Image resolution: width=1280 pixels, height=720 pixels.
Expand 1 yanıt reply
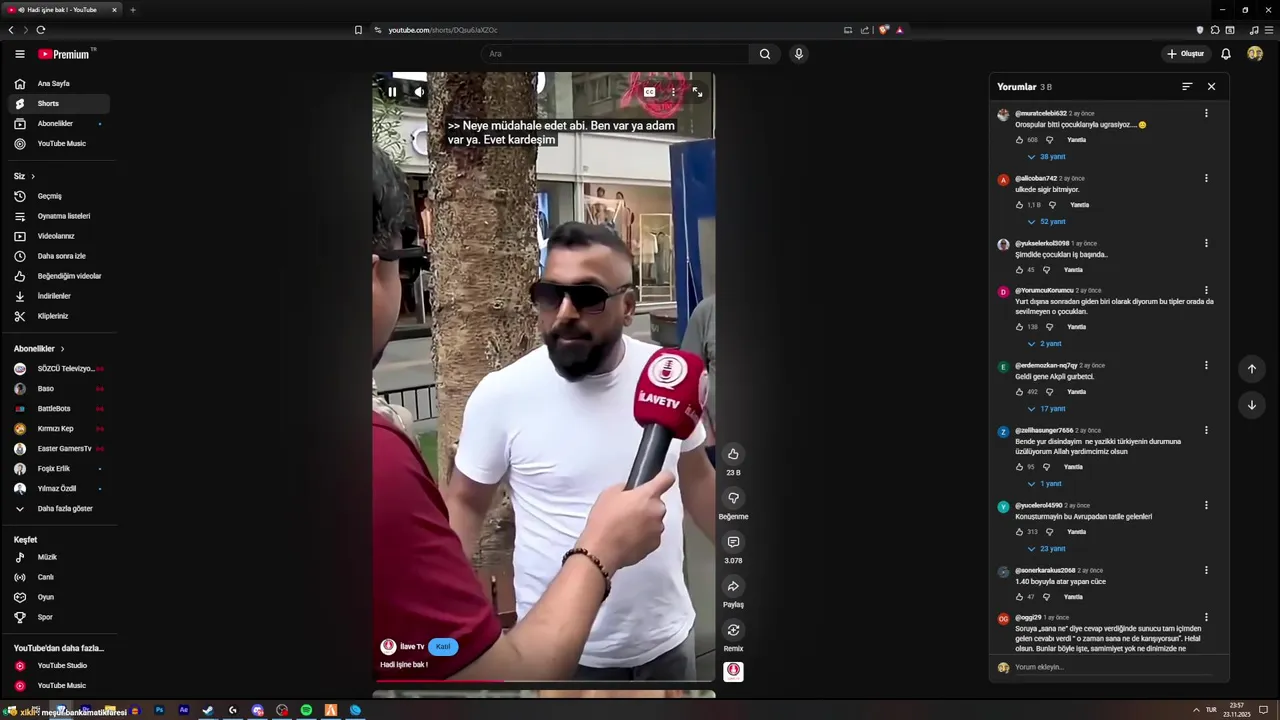coord(1044,484)
